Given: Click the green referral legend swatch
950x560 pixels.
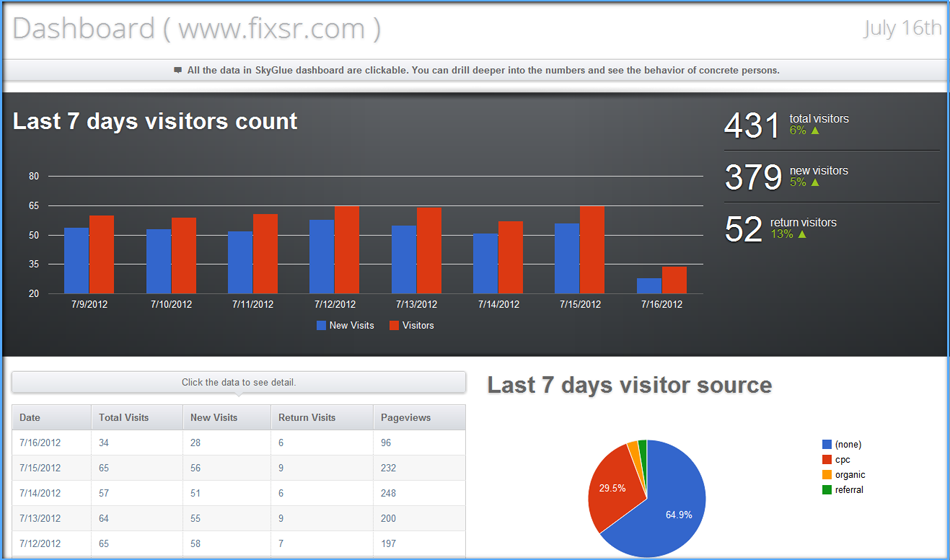Looking at the screenshot, I should (x=826, y=490).
